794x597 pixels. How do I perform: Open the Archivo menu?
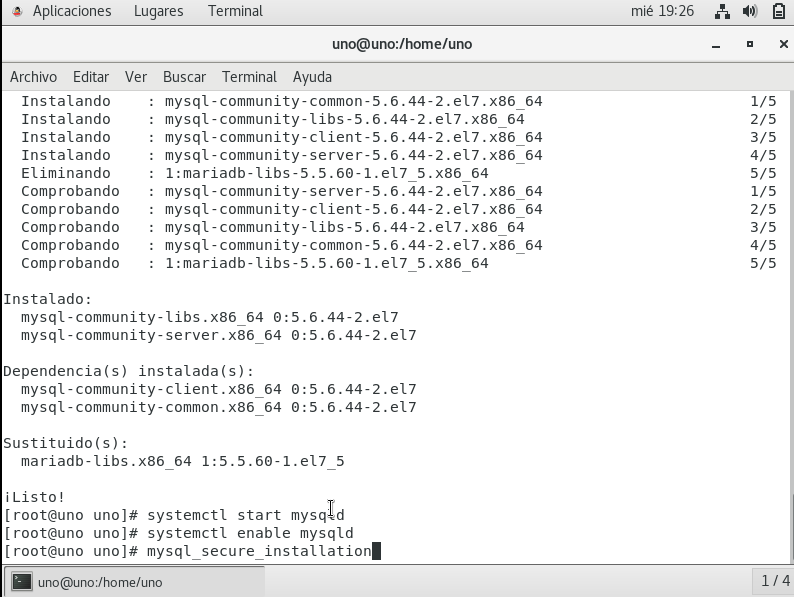(33, 77)
